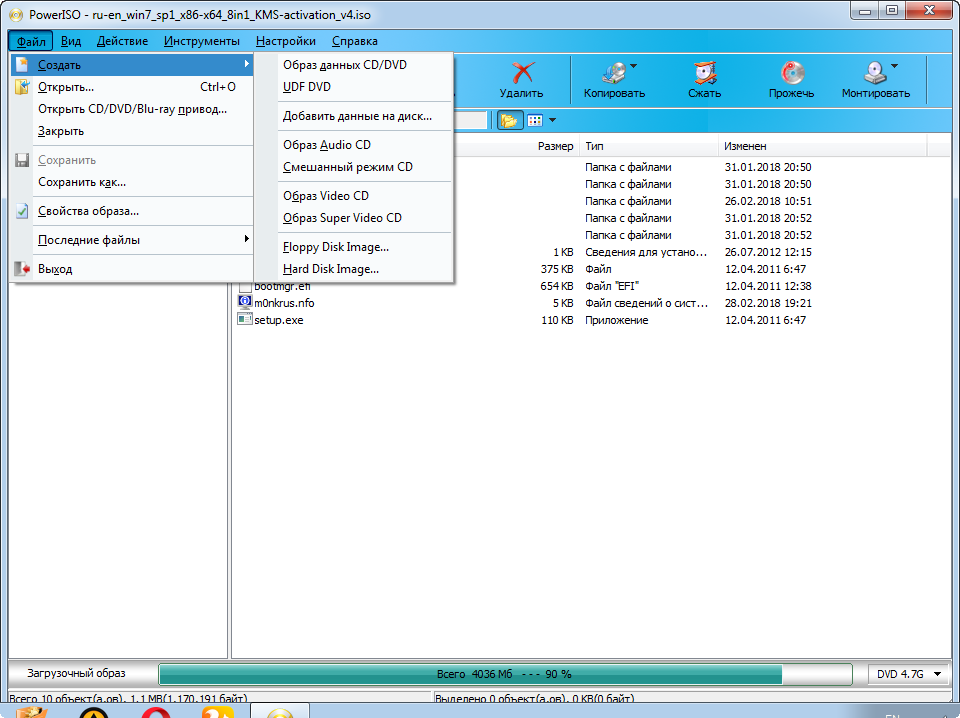Select Сохранить как... menu entry
The height and width of the screenshot is (718, 960).
tap(132, 182)
